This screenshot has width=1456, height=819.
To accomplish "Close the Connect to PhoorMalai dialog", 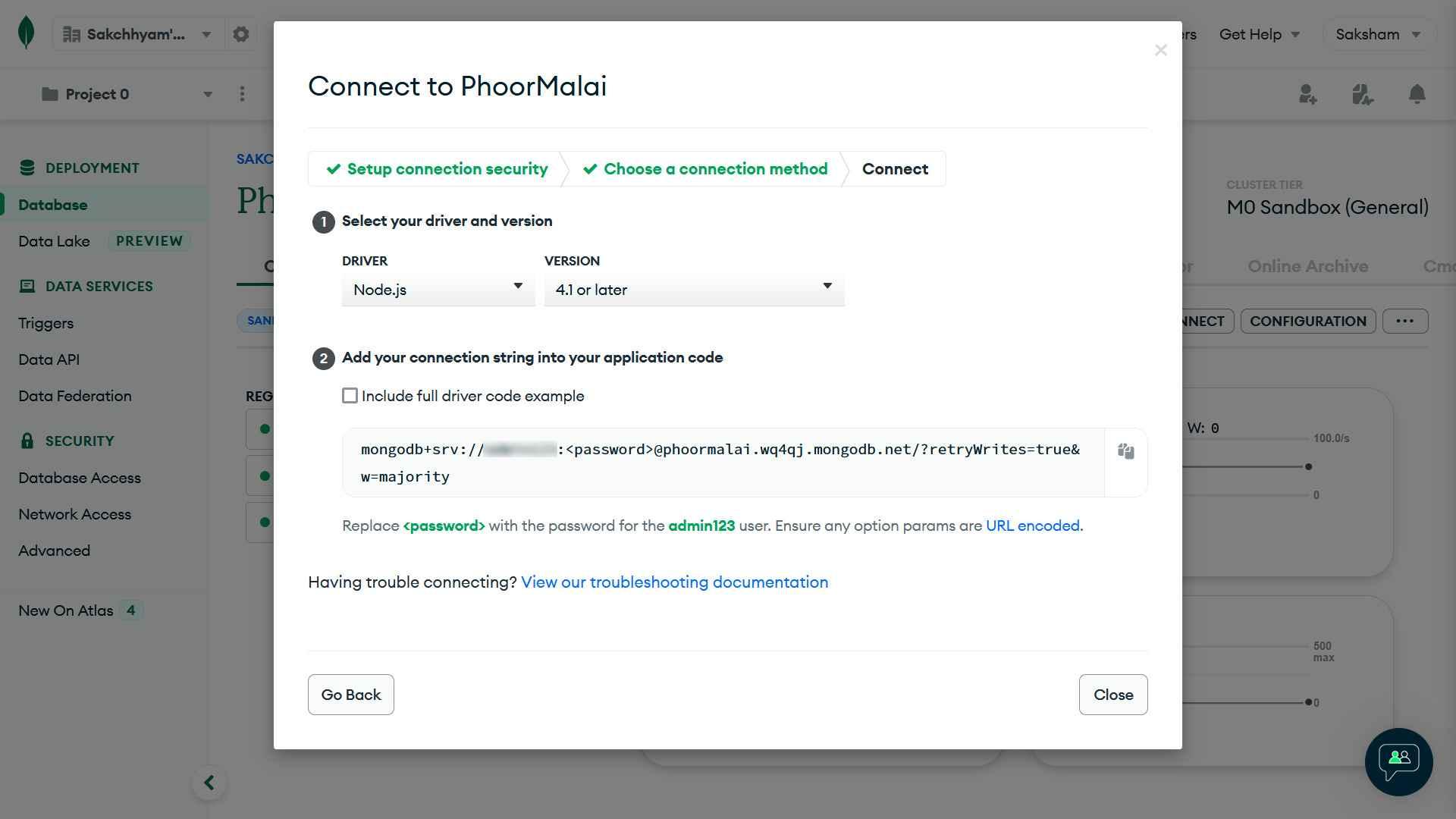I will (x=1160, y=50).
